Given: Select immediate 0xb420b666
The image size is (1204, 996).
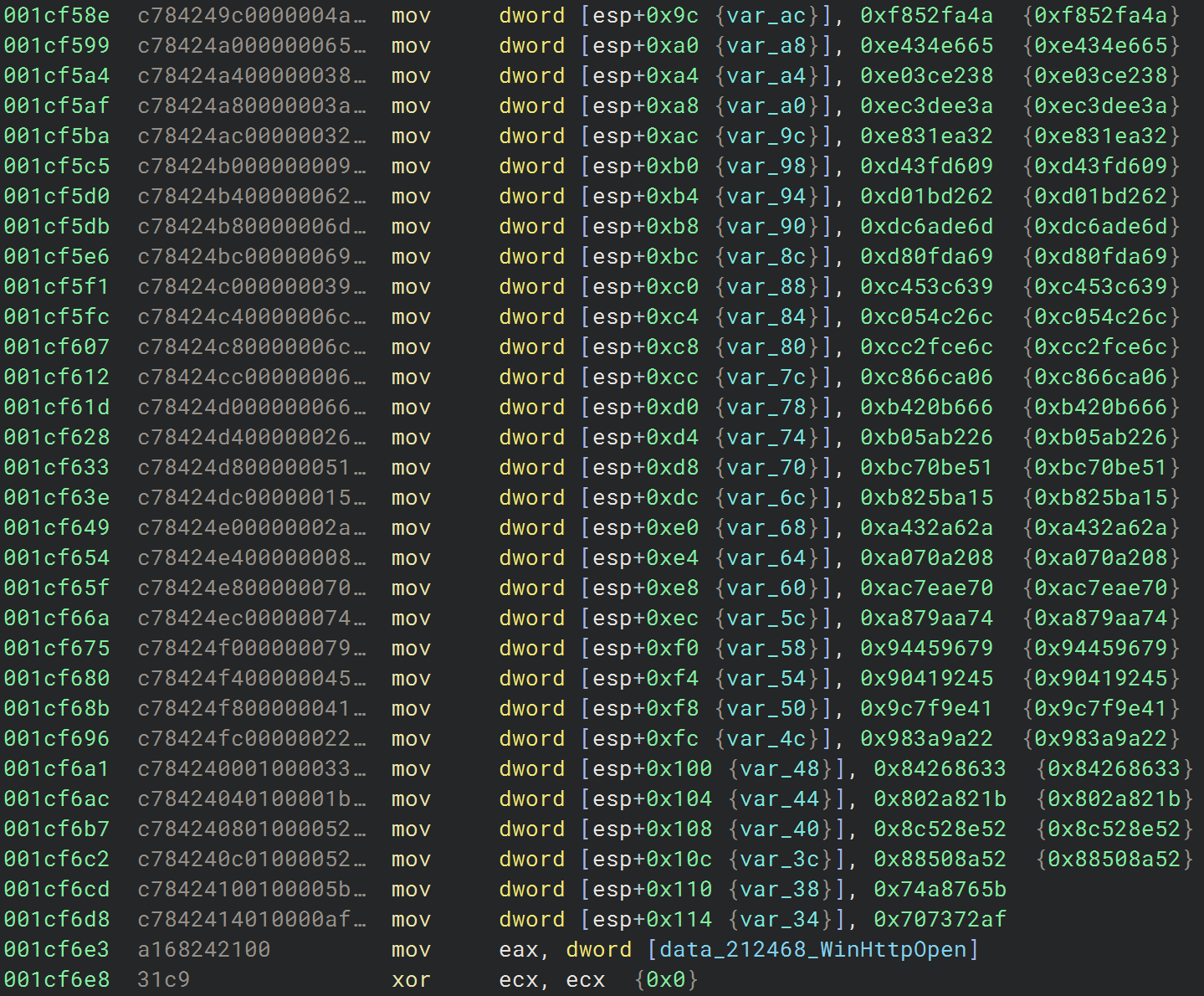Looking at the screenshot, I should tap(927, 407).
